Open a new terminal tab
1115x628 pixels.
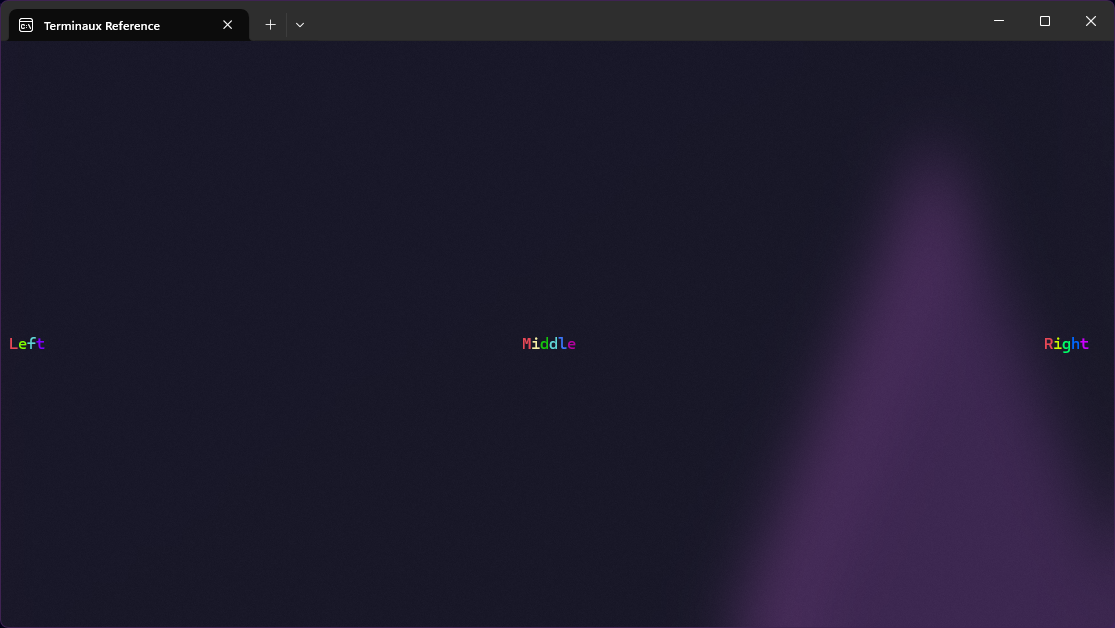tap(270, 25)
